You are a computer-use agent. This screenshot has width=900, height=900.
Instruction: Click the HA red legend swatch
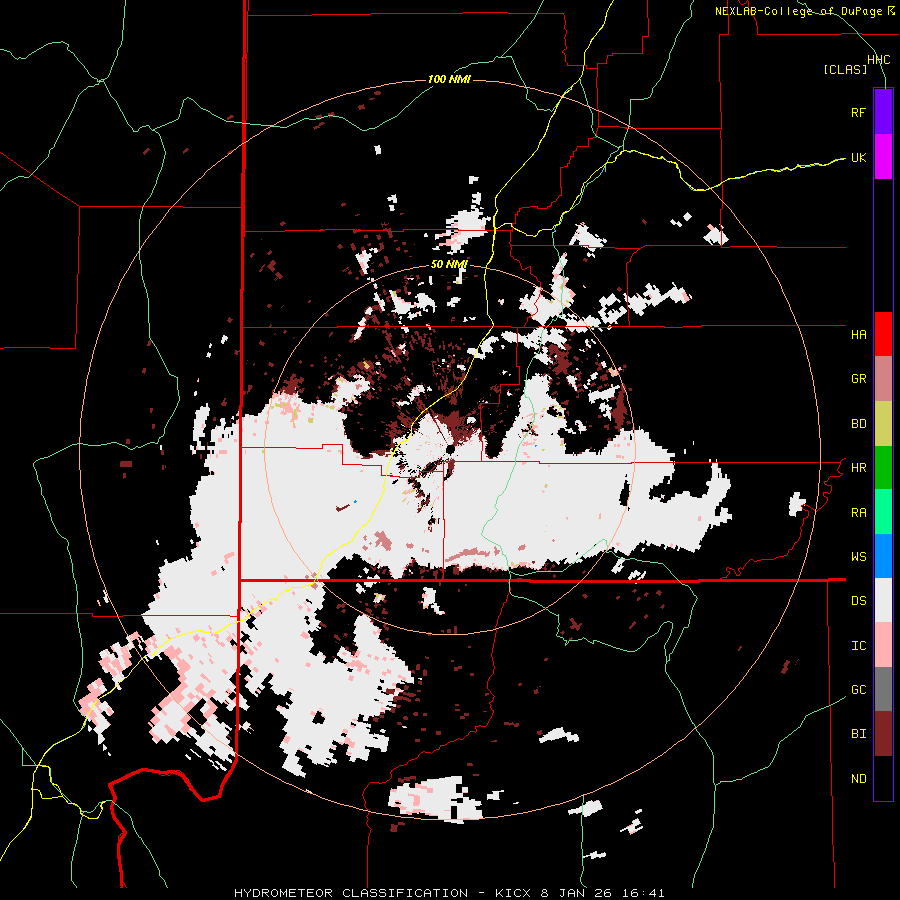tap(883, 334)
